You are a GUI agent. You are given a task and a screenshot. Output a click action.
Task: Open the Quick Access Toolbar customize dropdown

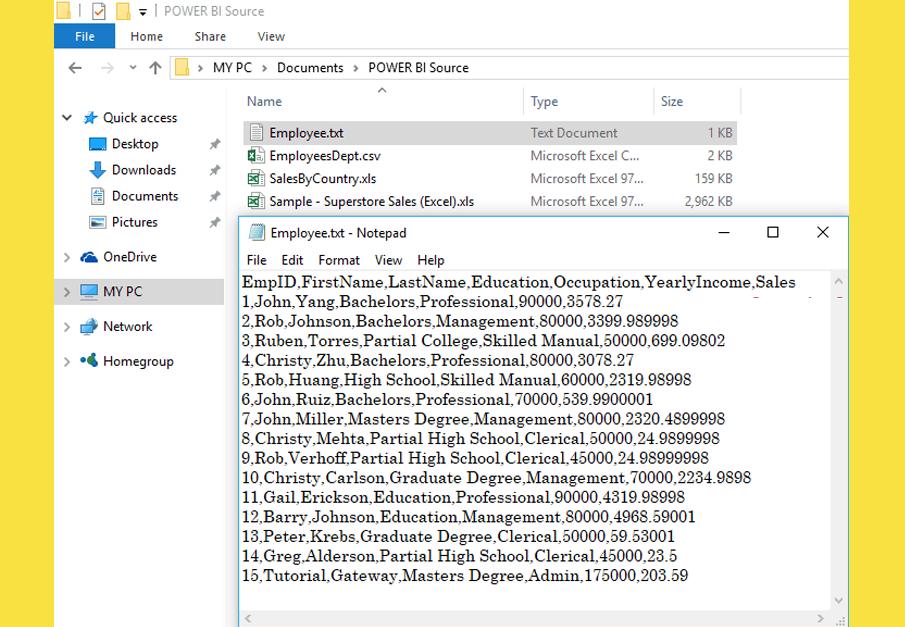point(143,12)
